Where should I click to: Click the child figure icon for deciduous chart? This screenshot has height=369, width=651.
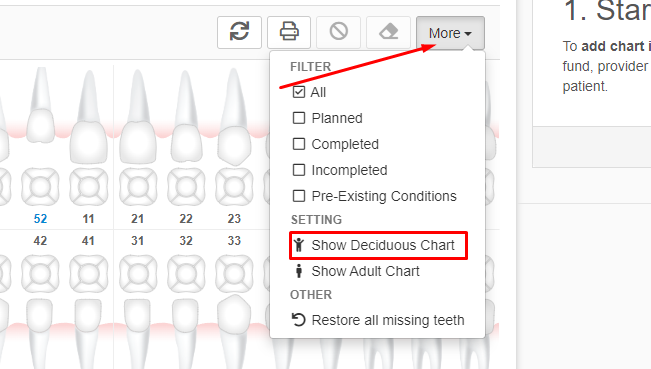(299, 245)
